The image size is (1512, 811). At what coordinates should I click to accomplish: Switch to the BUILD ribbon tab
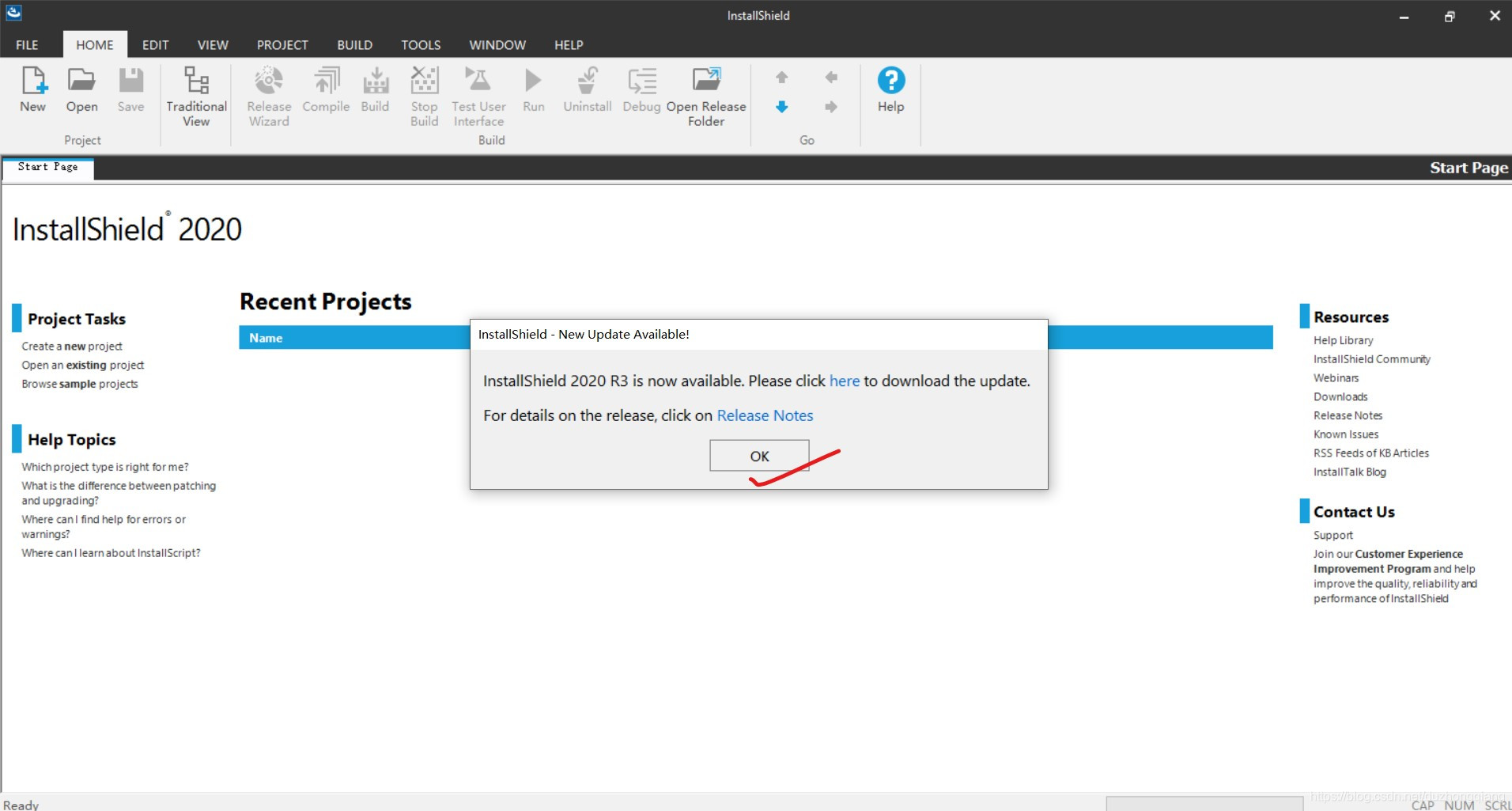[x=354, y=45]
